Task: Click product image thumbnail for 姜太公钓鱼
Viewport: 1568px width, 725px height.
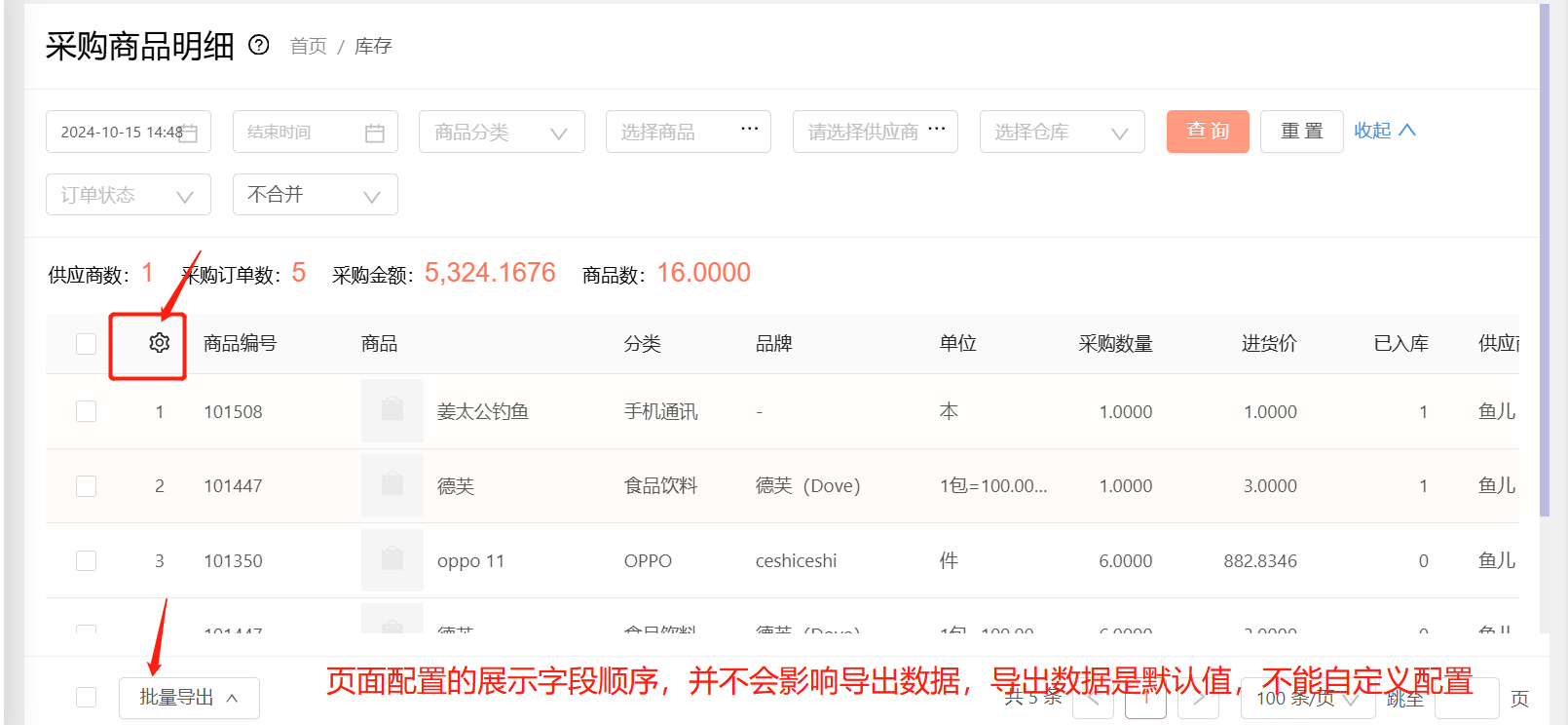Action: point(392,411)
